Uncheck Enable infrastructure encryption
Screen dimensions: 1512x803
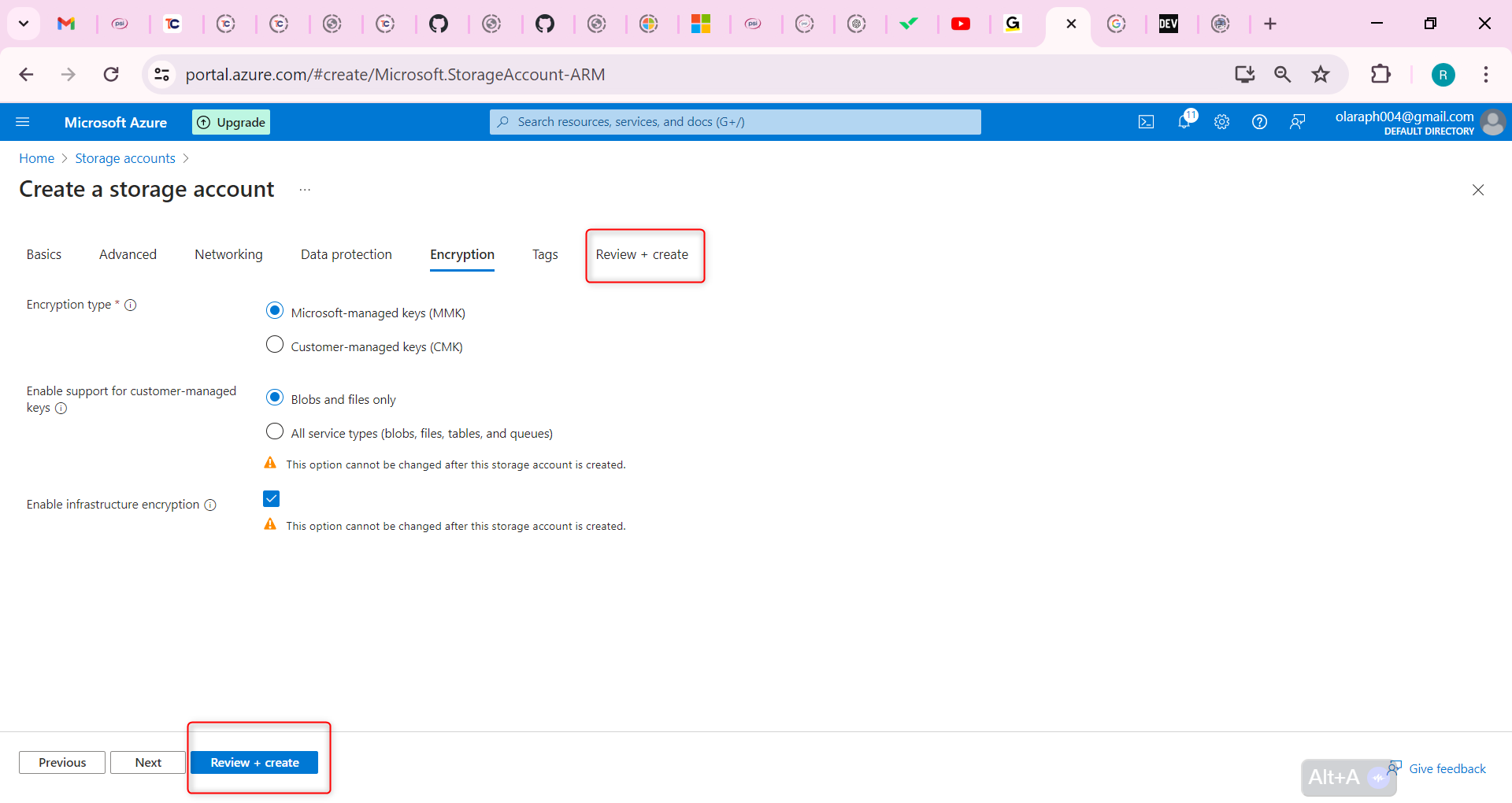[271, 498]
